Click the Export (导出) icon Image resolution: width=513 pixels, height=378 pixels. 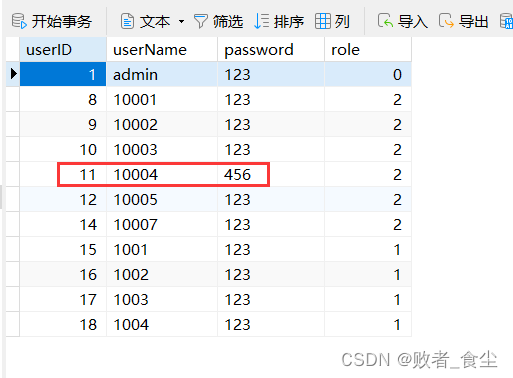pyautogui.click(x=446, y=21)
